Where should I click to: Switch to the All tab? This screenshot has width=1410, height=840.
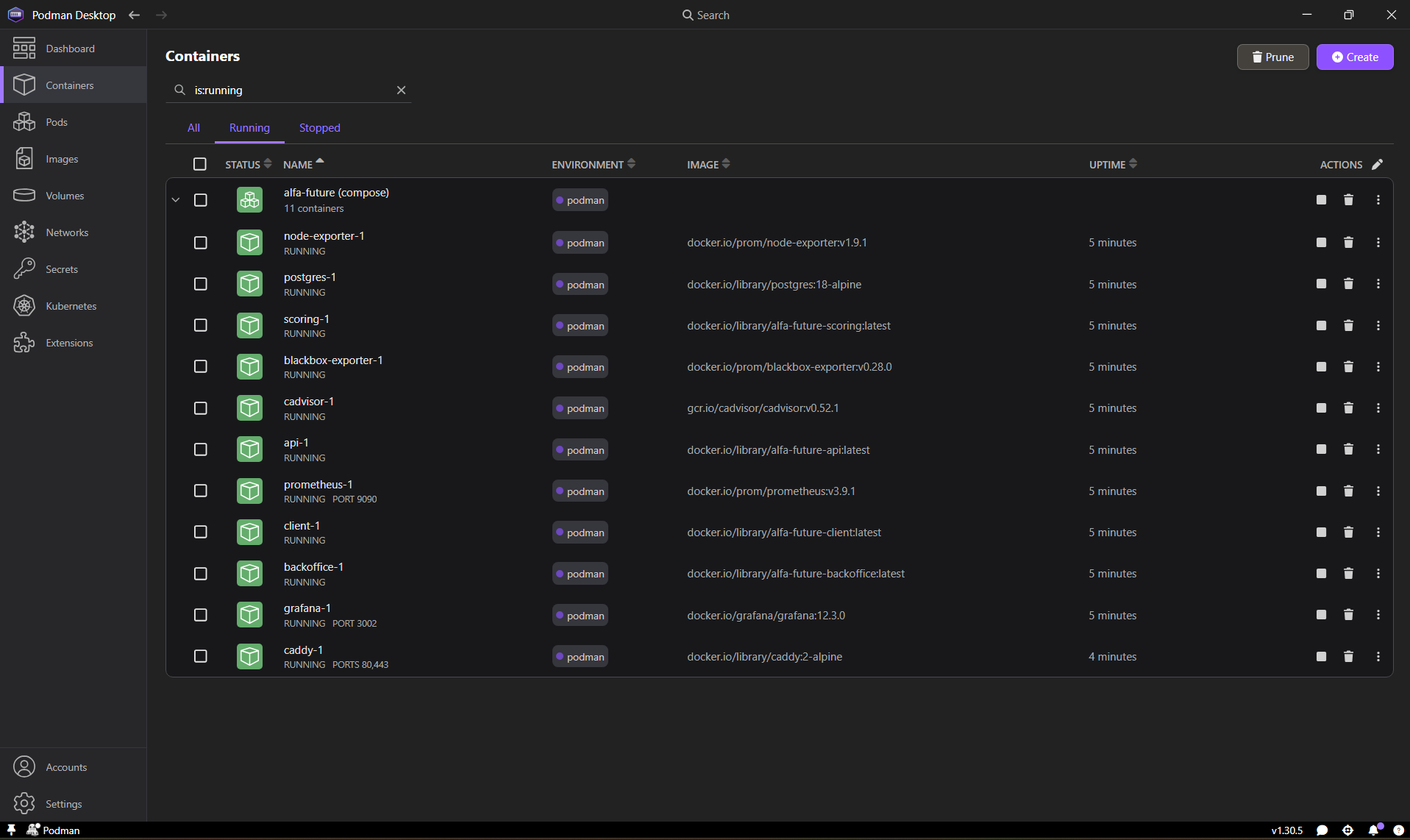[193, 128]
